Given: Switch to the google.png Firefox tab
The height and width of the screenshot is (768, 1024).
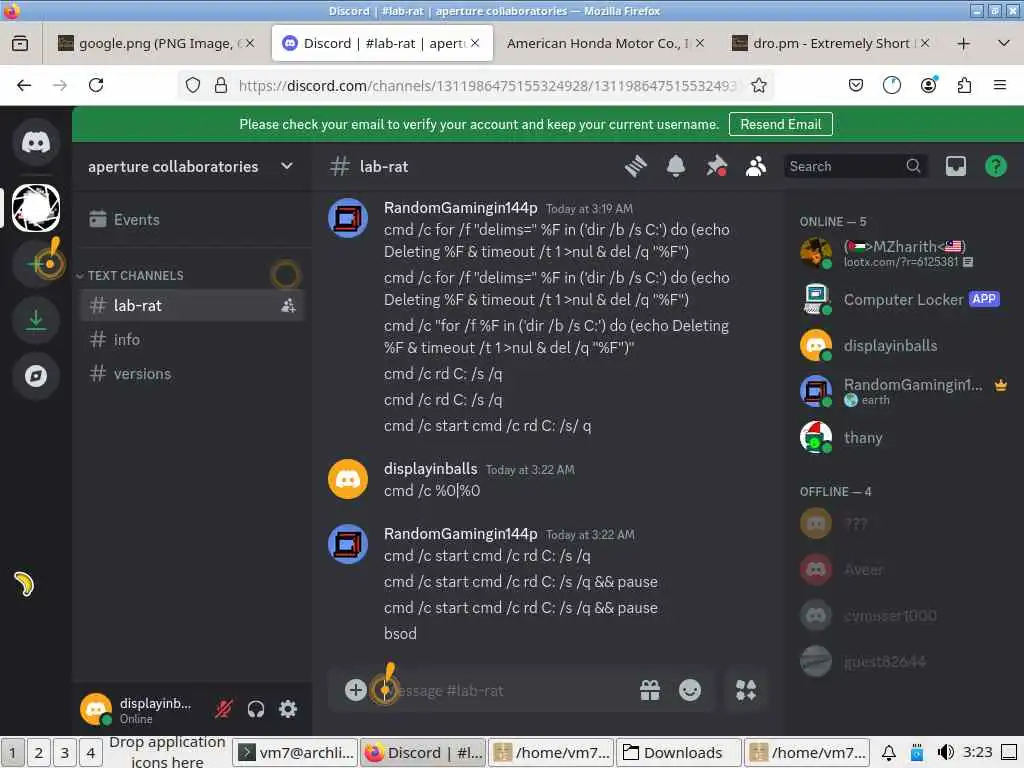Looking at the screenshot, I should click(157, 43).
